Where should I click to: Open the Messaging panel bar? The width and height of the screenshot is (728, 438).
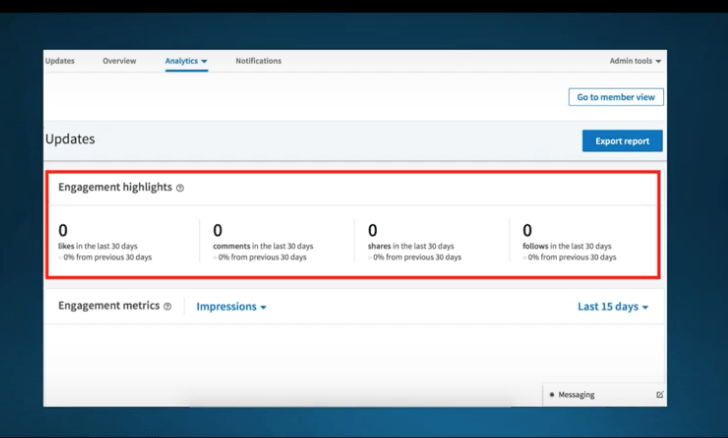pos(600,395)
